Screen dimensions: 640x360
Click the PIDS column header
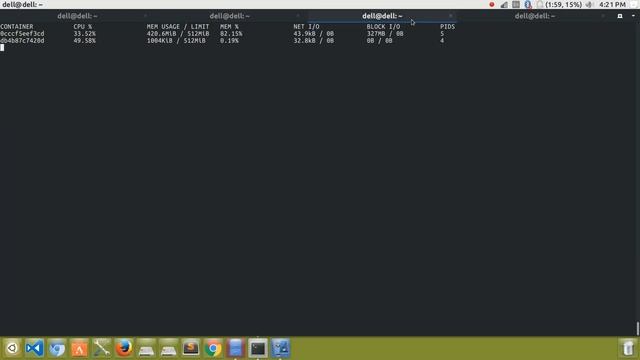coord(447,27)
